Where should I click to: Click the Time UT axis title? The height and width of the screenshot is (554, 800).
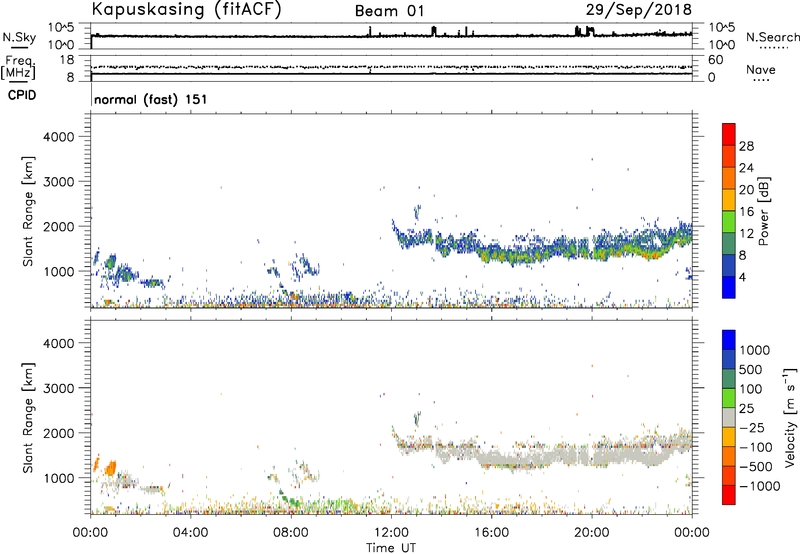tap(391, 548)
